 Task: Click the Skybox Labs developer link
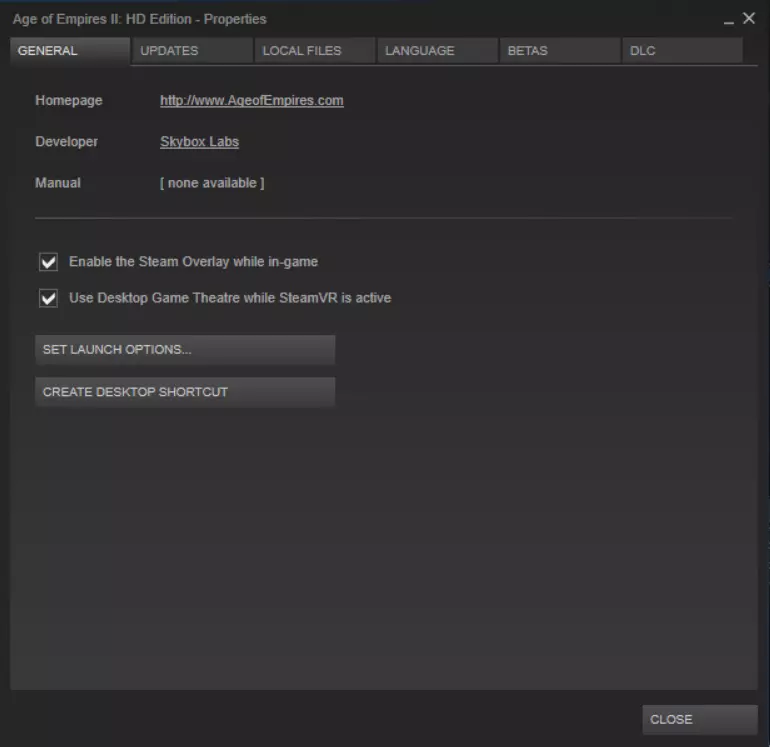(199, 142)
